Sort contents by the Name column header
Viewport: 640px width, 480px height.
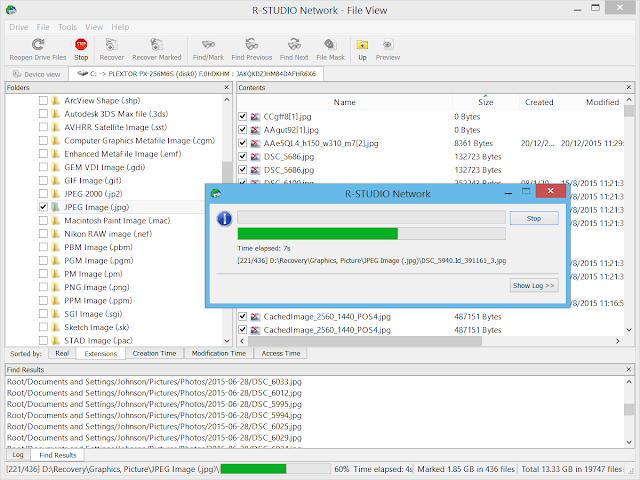[344, 102]
